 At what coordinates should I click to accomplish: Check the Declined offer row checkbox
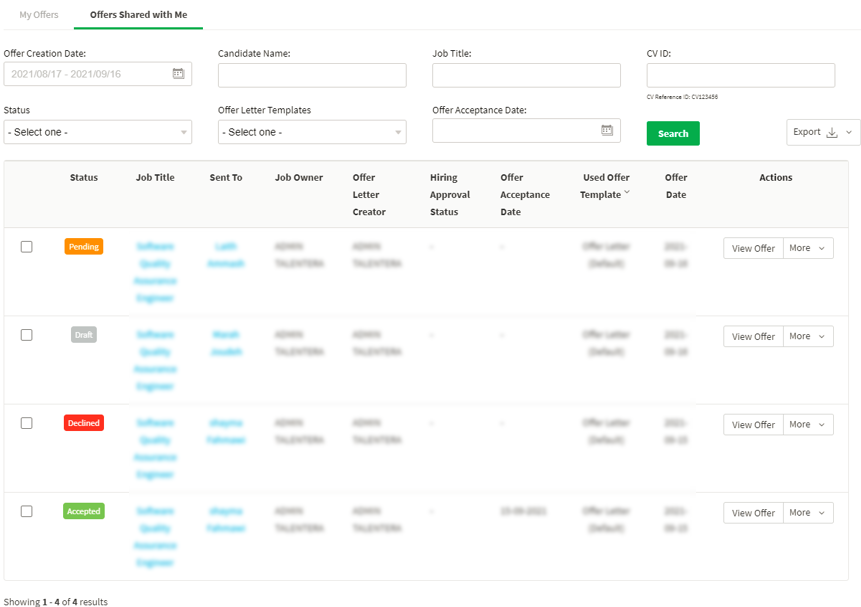tap(27, 423)
